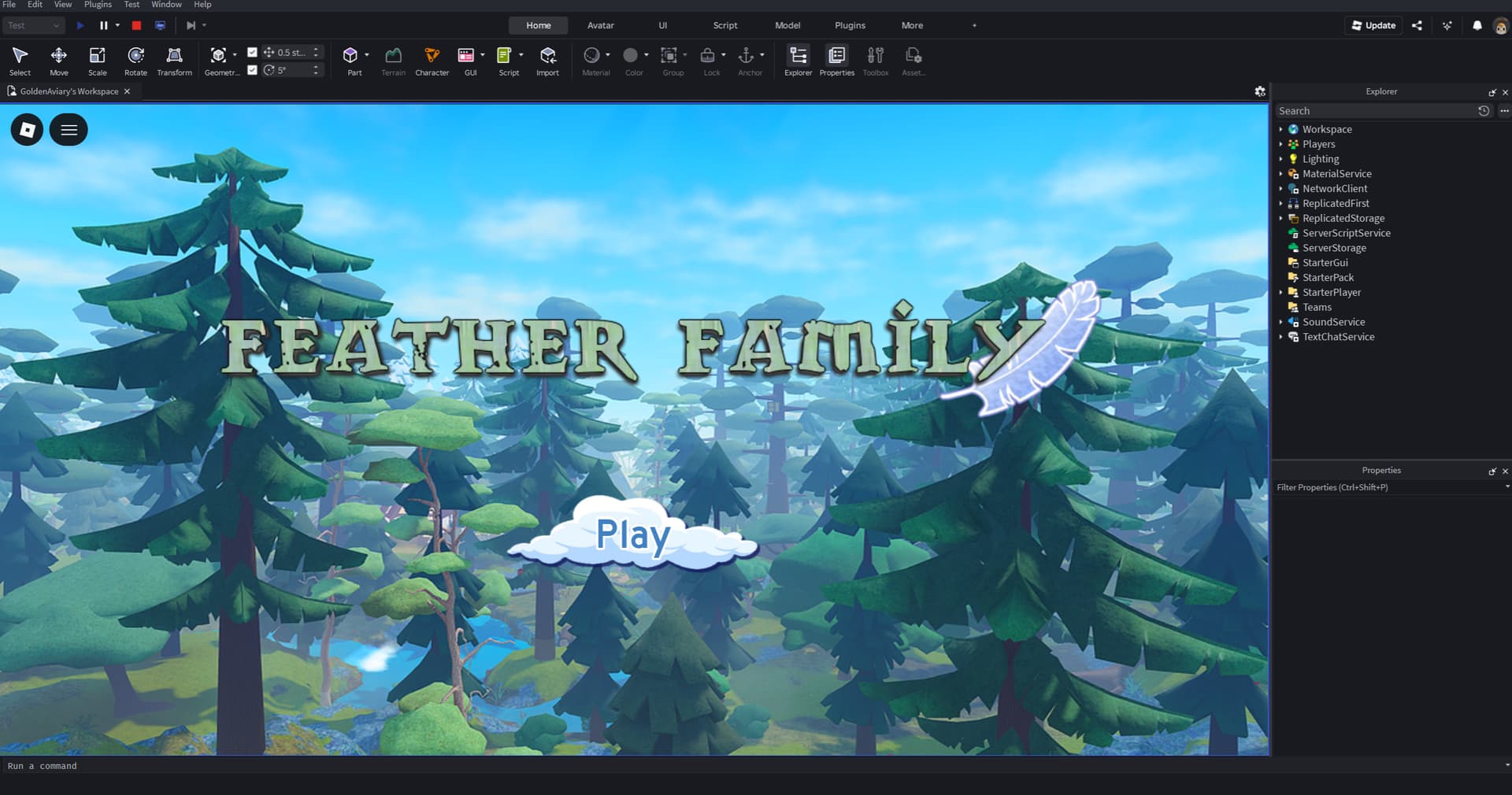Screen dimensions: 1512x795
Task: Pick the Transform tool
Action: tap(174, 61)
